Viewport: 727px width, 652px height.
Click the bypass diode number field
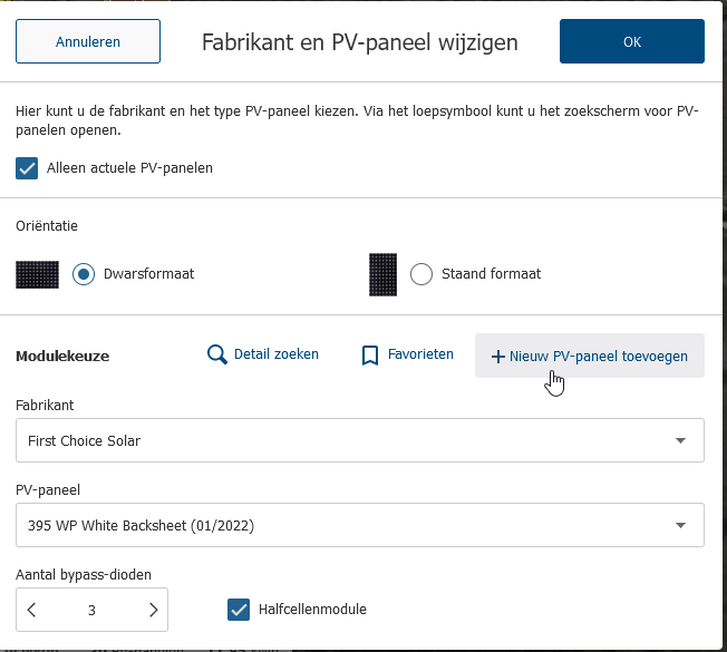click(x=92, y=610)
